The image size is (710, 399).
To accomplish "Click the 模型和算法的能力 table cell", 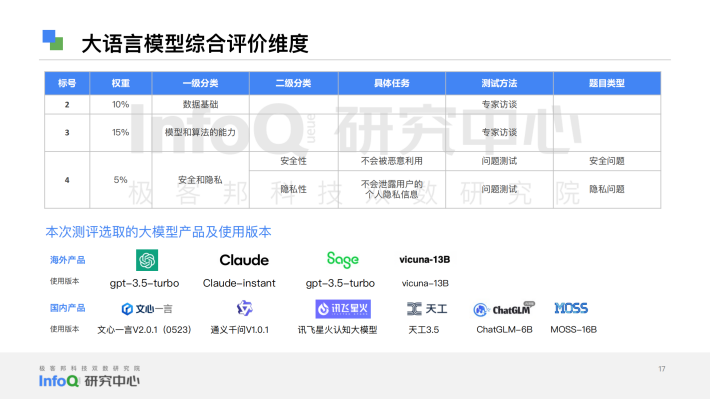I will tap(201, 132).
